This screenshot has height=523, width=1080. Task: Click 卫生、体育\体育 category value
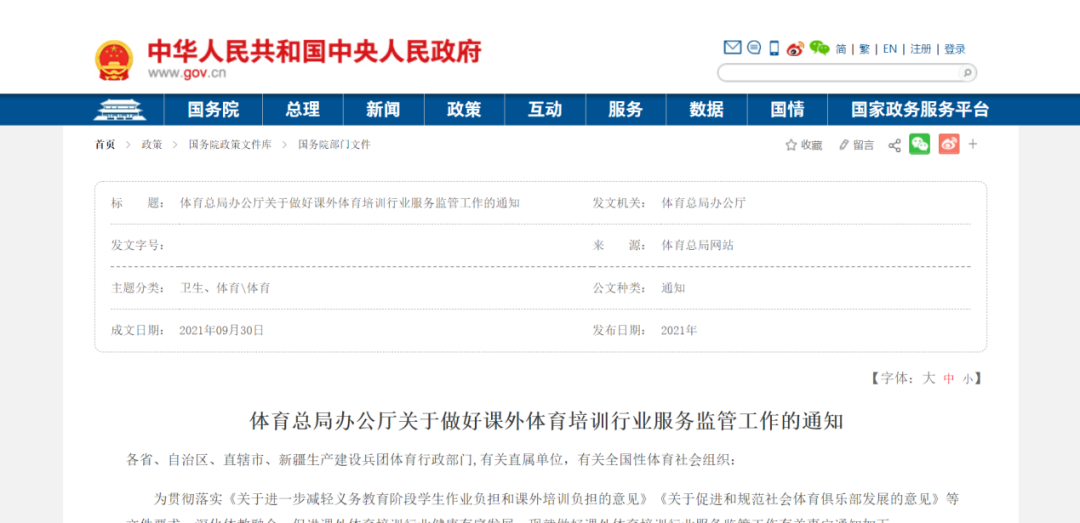[x=225, y=288]
